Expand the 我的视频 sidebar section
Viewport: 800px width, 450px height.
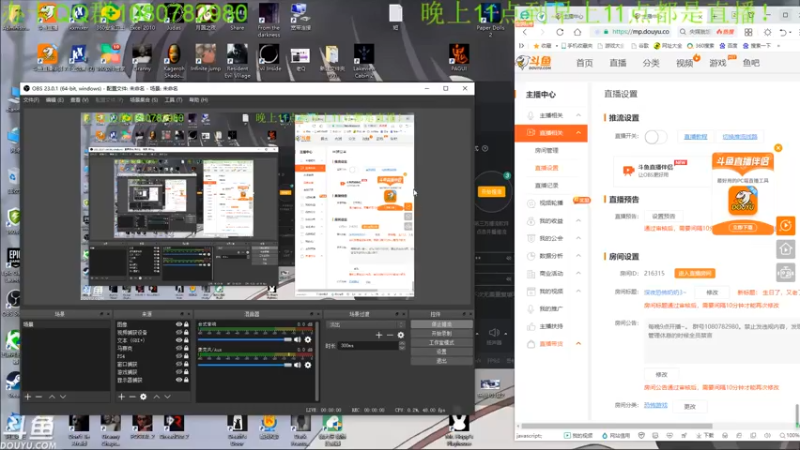coord(578,291)
